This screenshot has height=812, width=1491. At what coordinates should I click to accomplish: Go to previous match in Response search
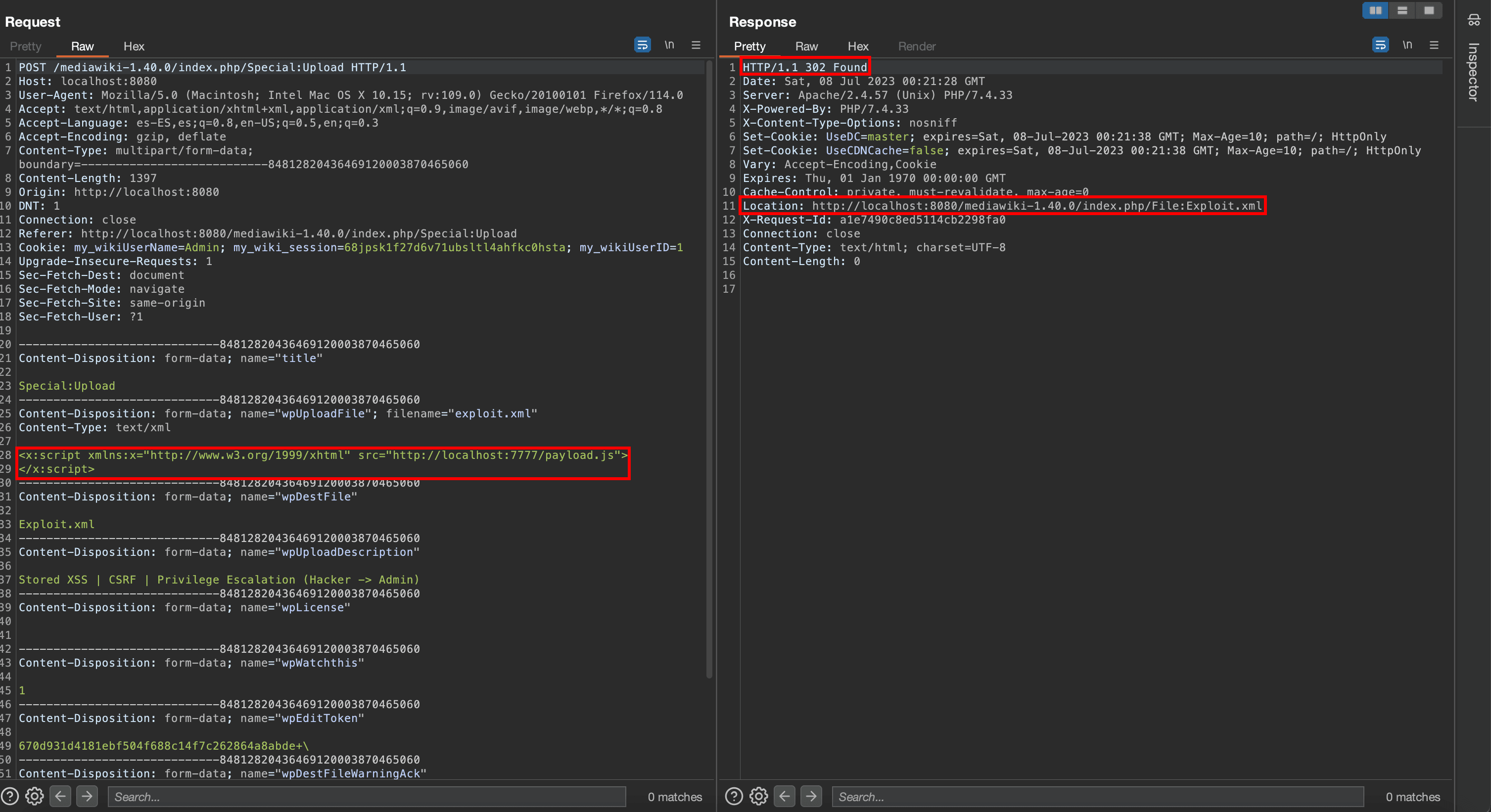click(x=785, y=796)
